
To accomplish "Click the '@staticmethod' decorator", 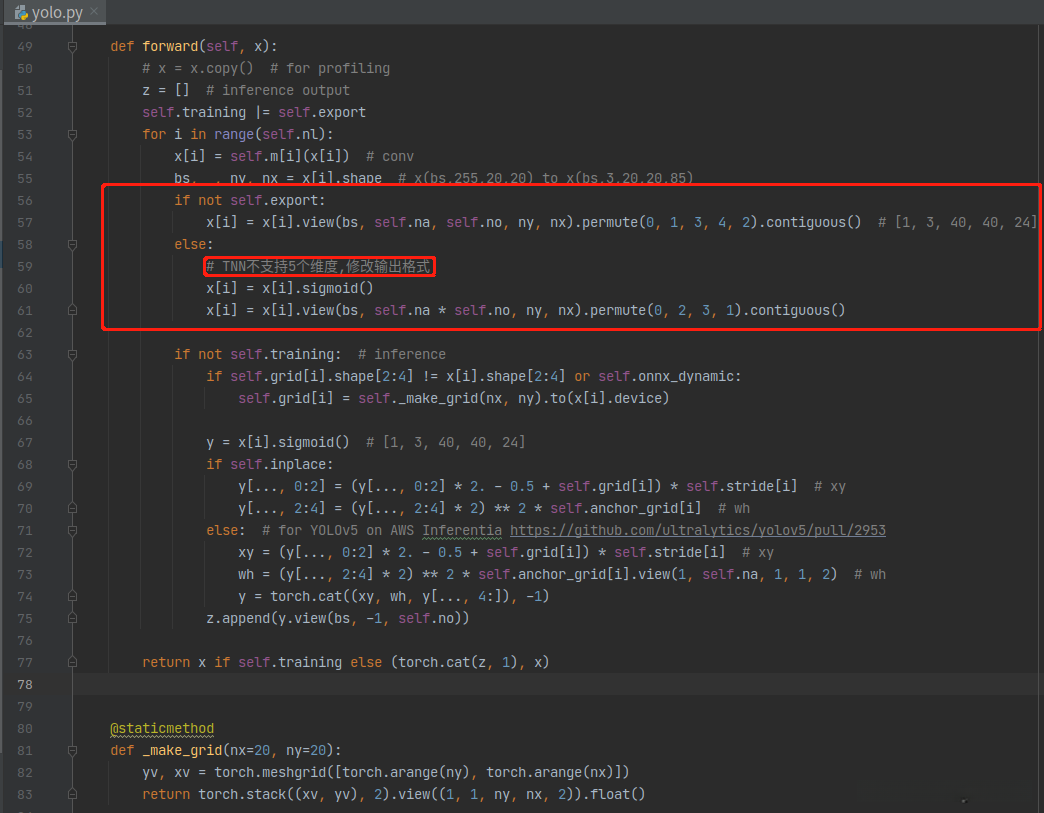I will 162,728.
